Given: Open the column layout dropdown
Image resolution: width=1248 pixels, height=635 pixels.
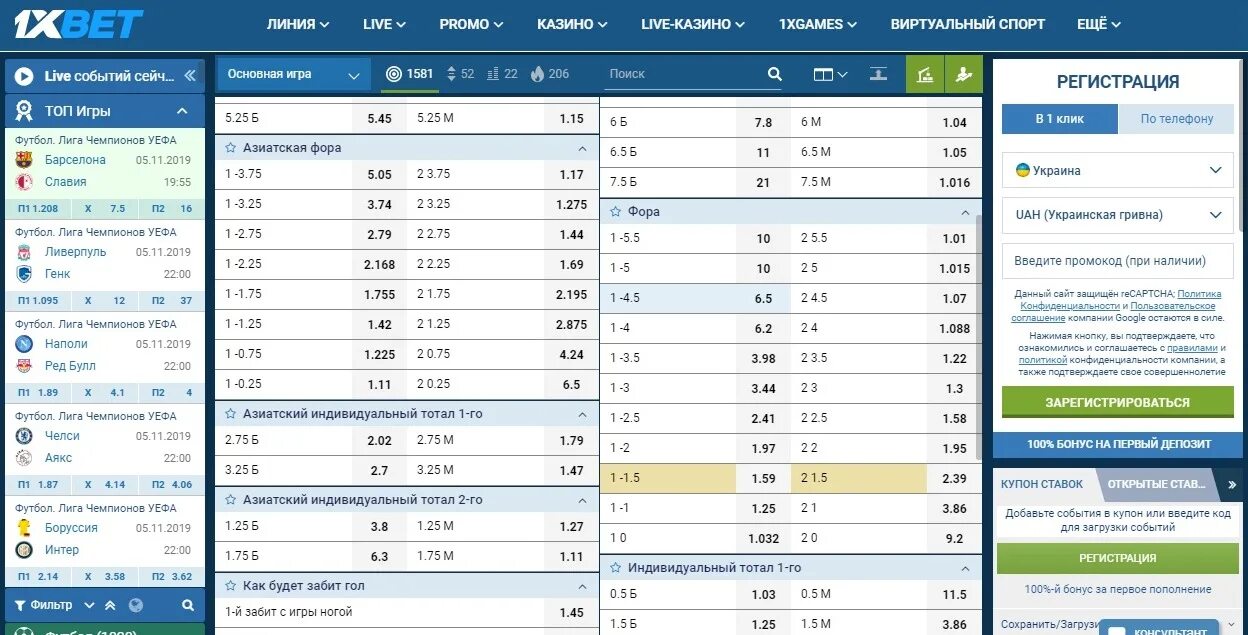Looking at the screenshot, I should point(830,74).
